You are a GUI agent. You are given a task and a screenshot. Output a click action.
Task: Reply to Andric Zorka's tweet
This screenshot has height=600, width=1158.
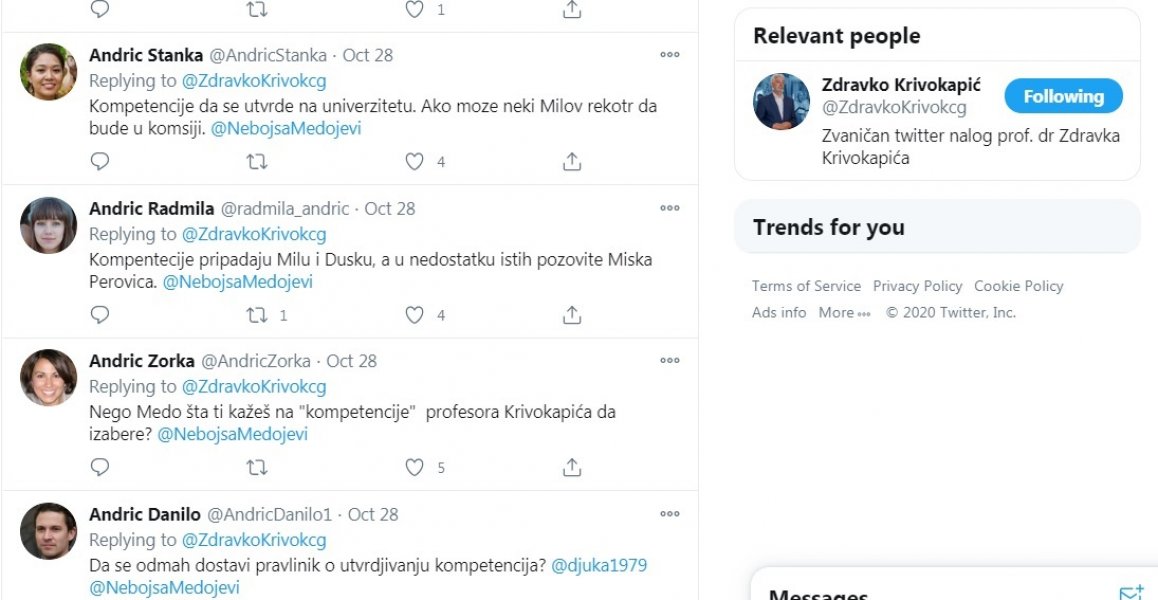[x=100, y=467]
